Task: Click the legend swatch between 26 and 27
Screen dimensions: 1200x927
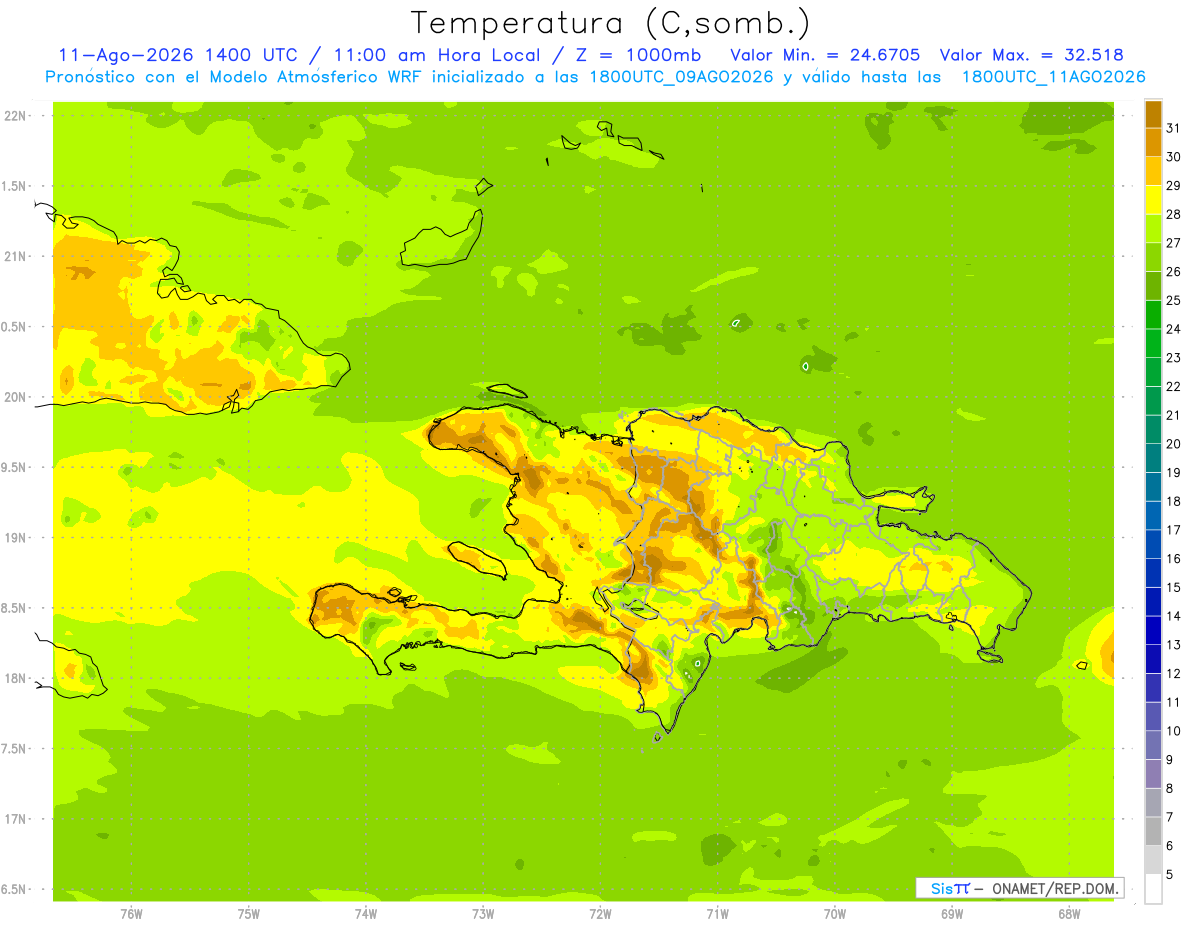Action: [x=1153, y=257]
